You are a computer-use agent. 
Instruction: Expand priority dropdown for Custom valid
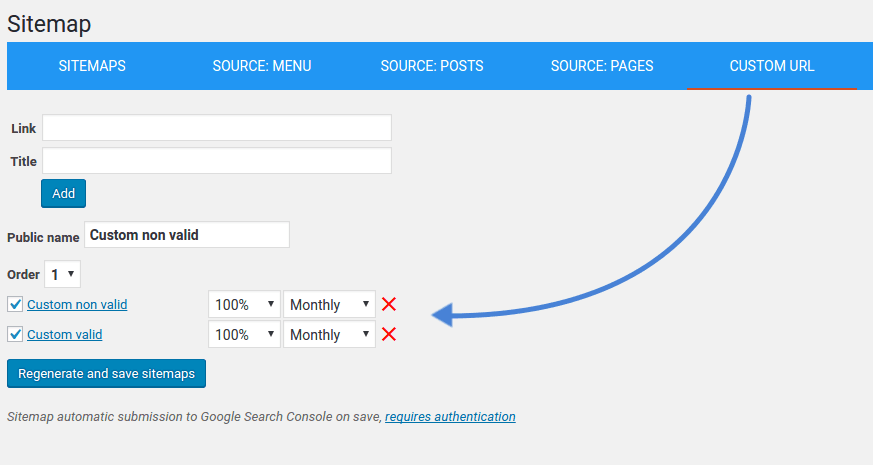244,334
